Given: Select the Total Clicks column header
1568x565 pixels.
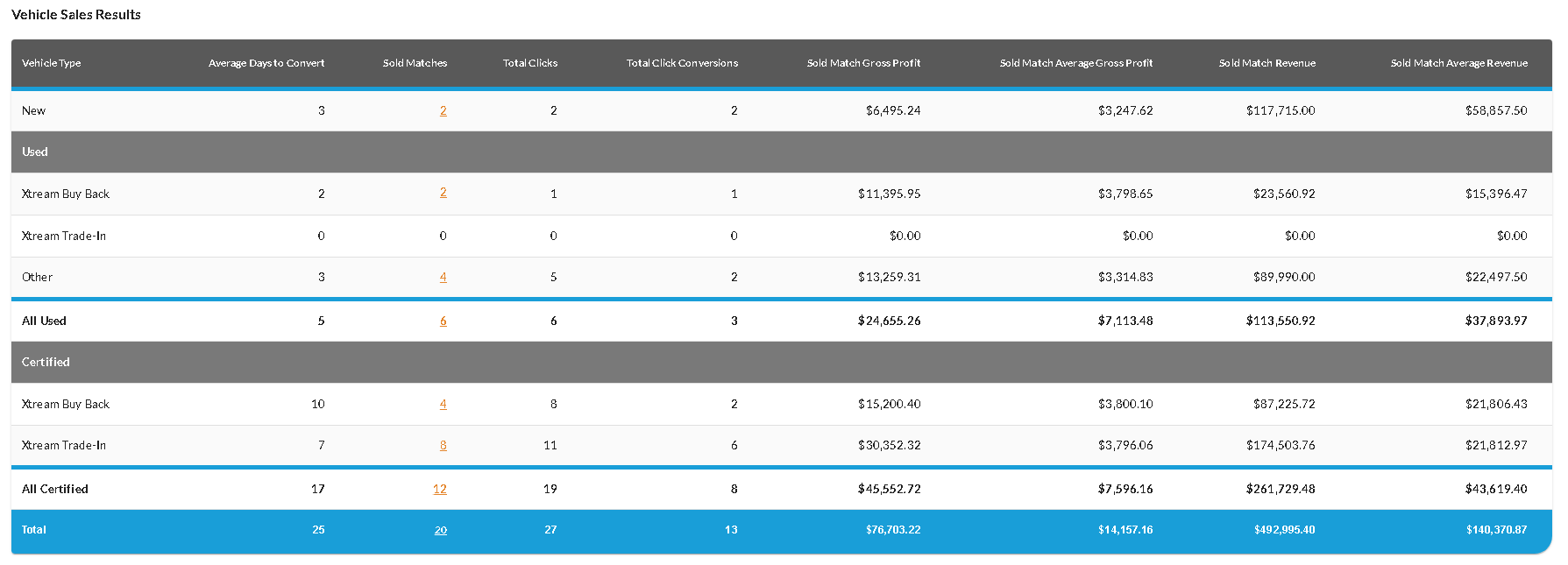Looking at the screenshot, I should tap(530, 63).
